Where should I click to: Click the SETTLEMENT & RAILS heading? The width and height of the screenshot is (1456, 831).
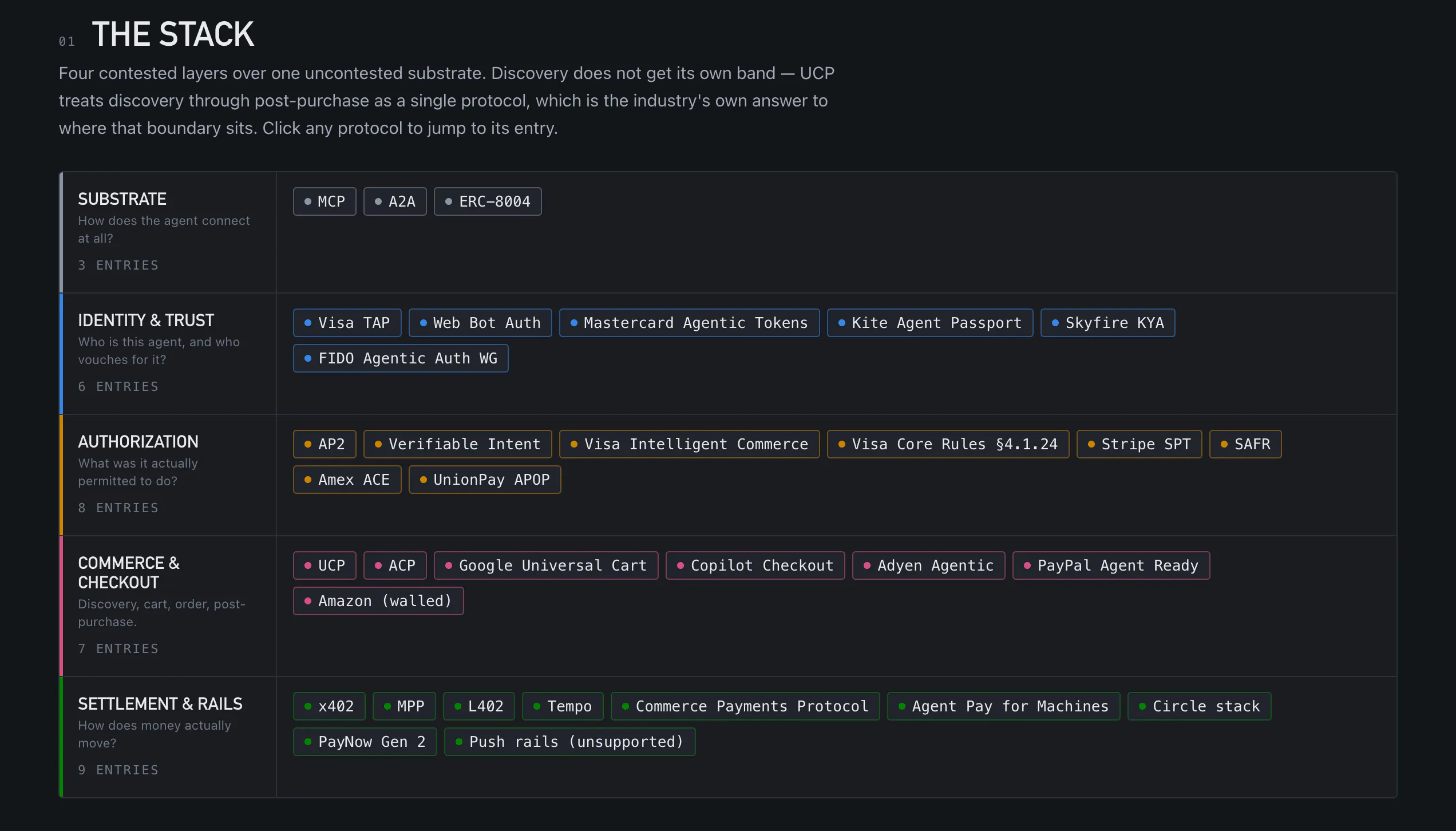[160, 704]
